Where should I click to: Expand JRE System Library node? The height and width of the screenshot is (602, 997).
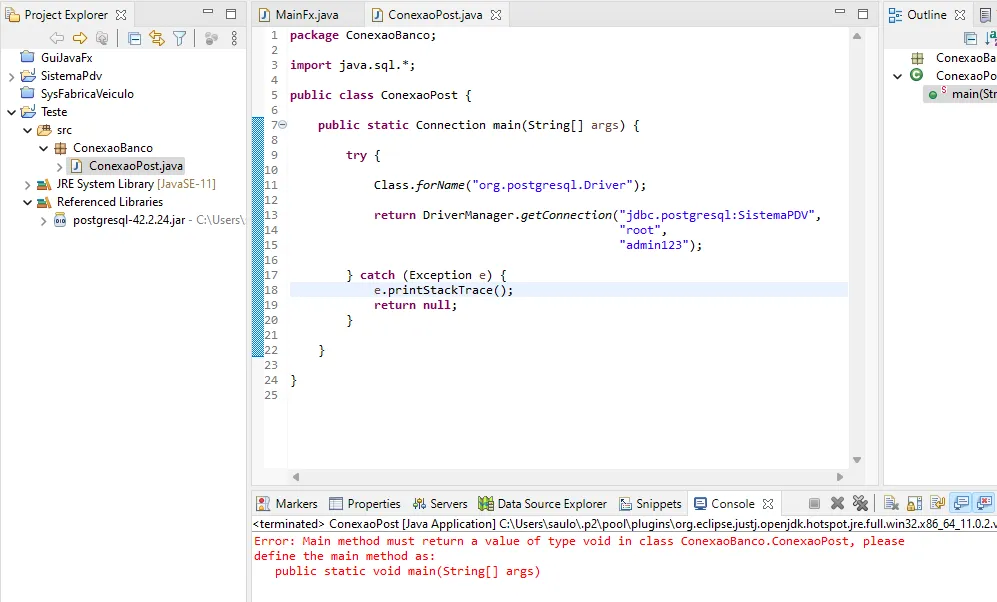(27, 184)
